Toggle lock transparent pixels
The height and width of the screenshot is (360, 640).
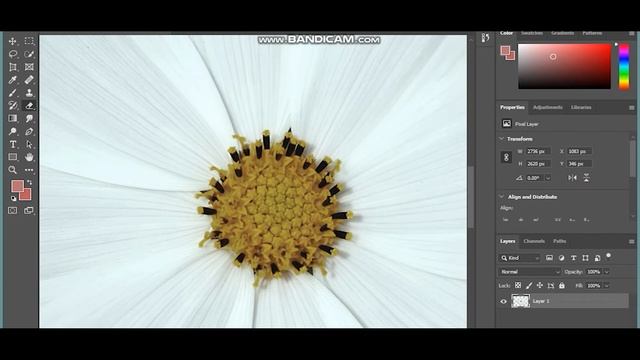point(518,286)
